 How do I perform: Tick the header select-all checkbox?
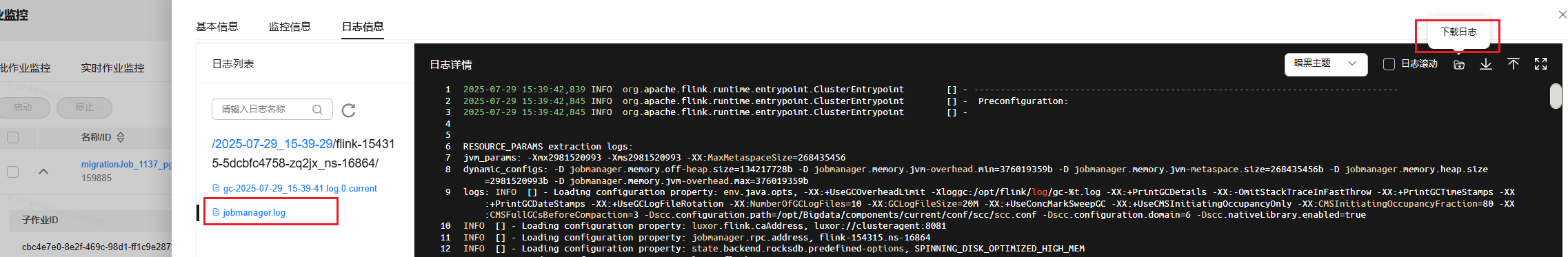click(x=12, y=137)
